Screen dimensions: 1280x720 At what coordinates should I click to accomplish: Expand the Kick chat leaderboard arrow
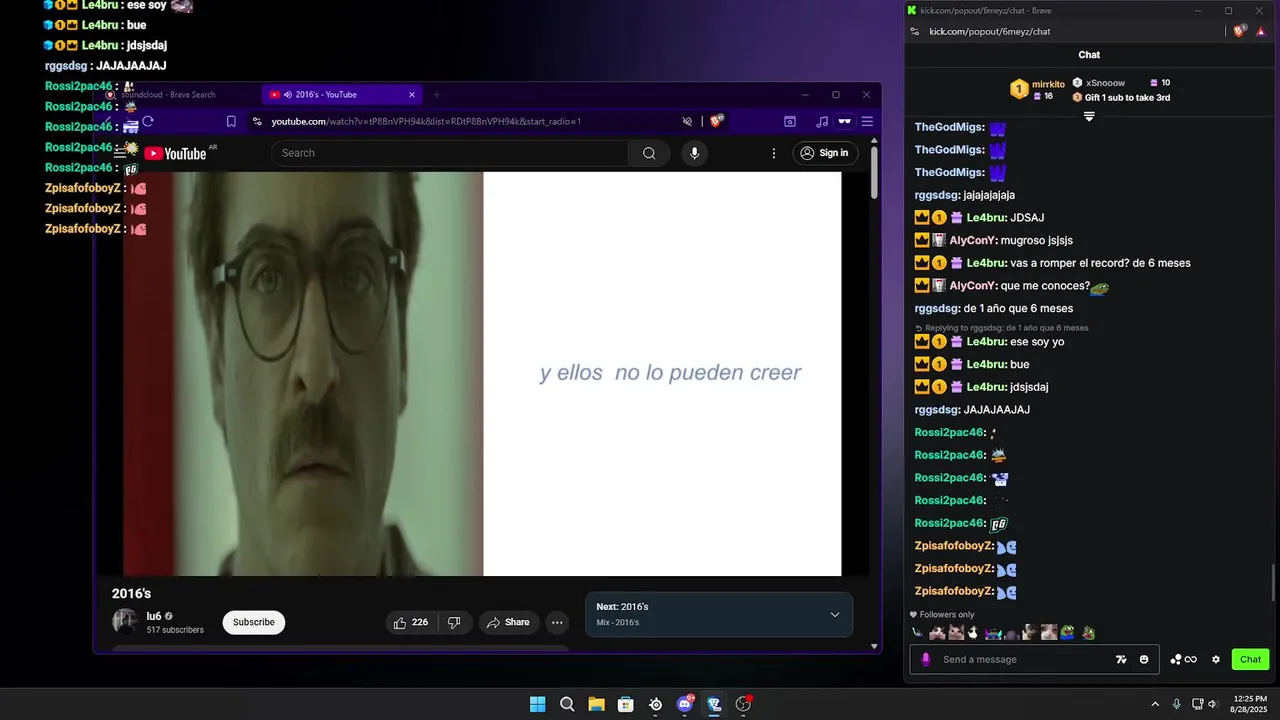coord(1089,116)
